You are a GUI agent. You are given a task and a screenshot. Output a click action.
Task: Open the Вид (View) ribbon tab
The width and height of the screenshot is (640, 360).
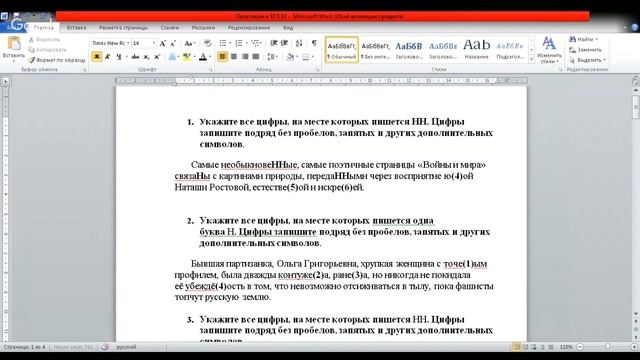click(x=288, y=28)
